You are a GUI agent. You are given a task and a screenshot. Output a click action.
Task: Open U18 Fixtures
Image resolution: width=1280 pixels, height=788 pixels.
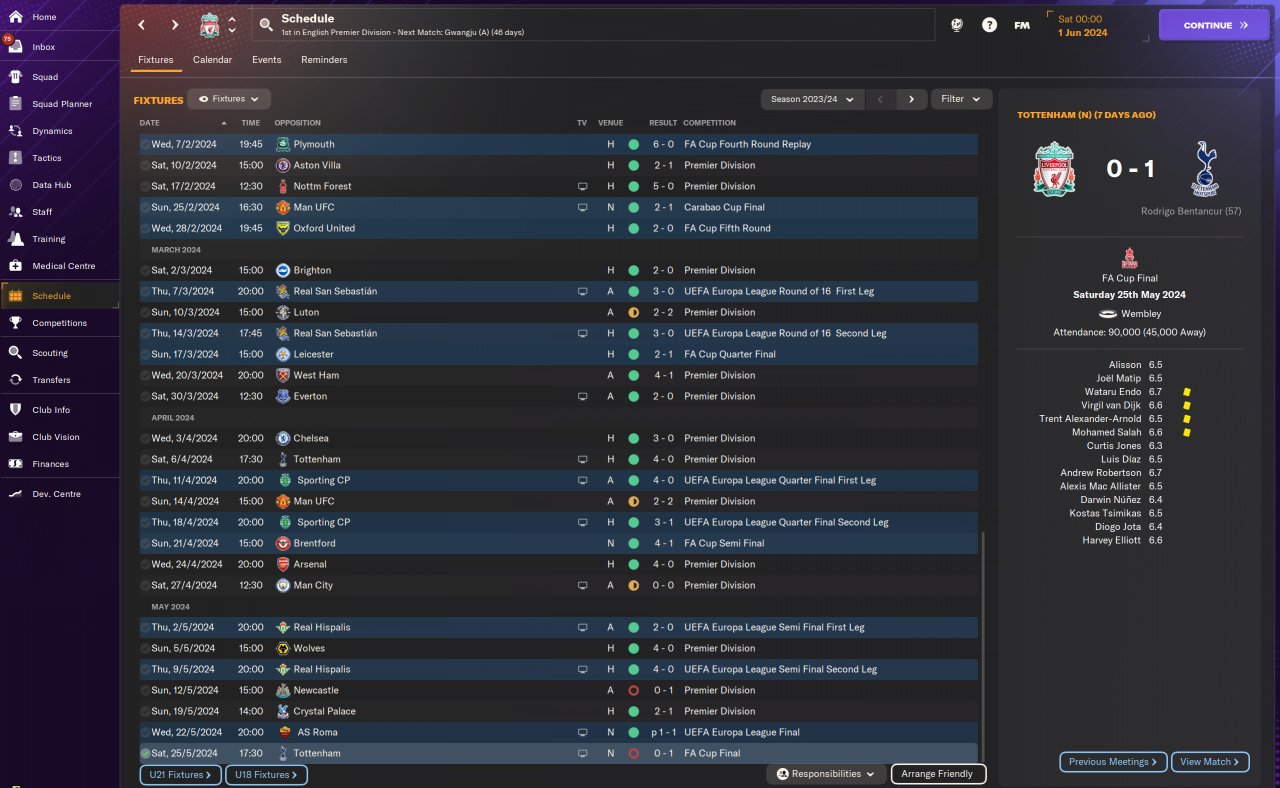(x=266, y=775)
